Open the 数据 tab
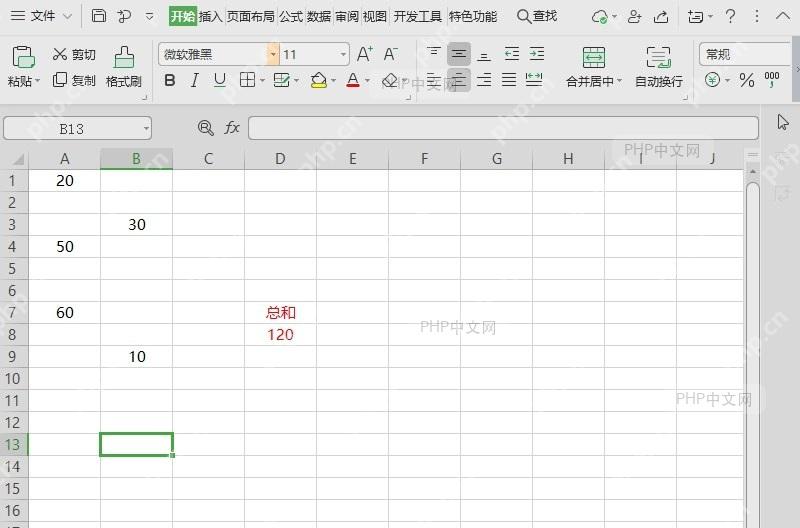This screenshot has width=800, height=528. click(x=319, y=16)
